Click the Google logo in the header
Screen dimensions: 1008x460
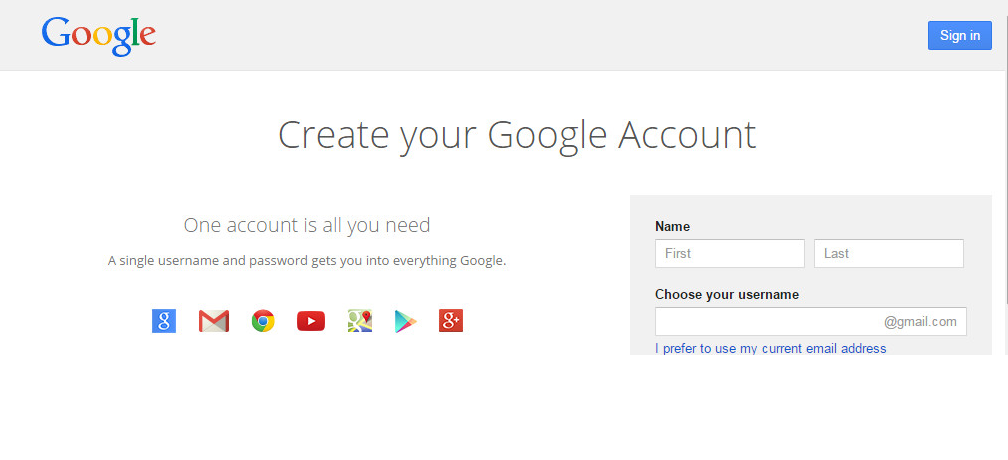coord(98,36)
